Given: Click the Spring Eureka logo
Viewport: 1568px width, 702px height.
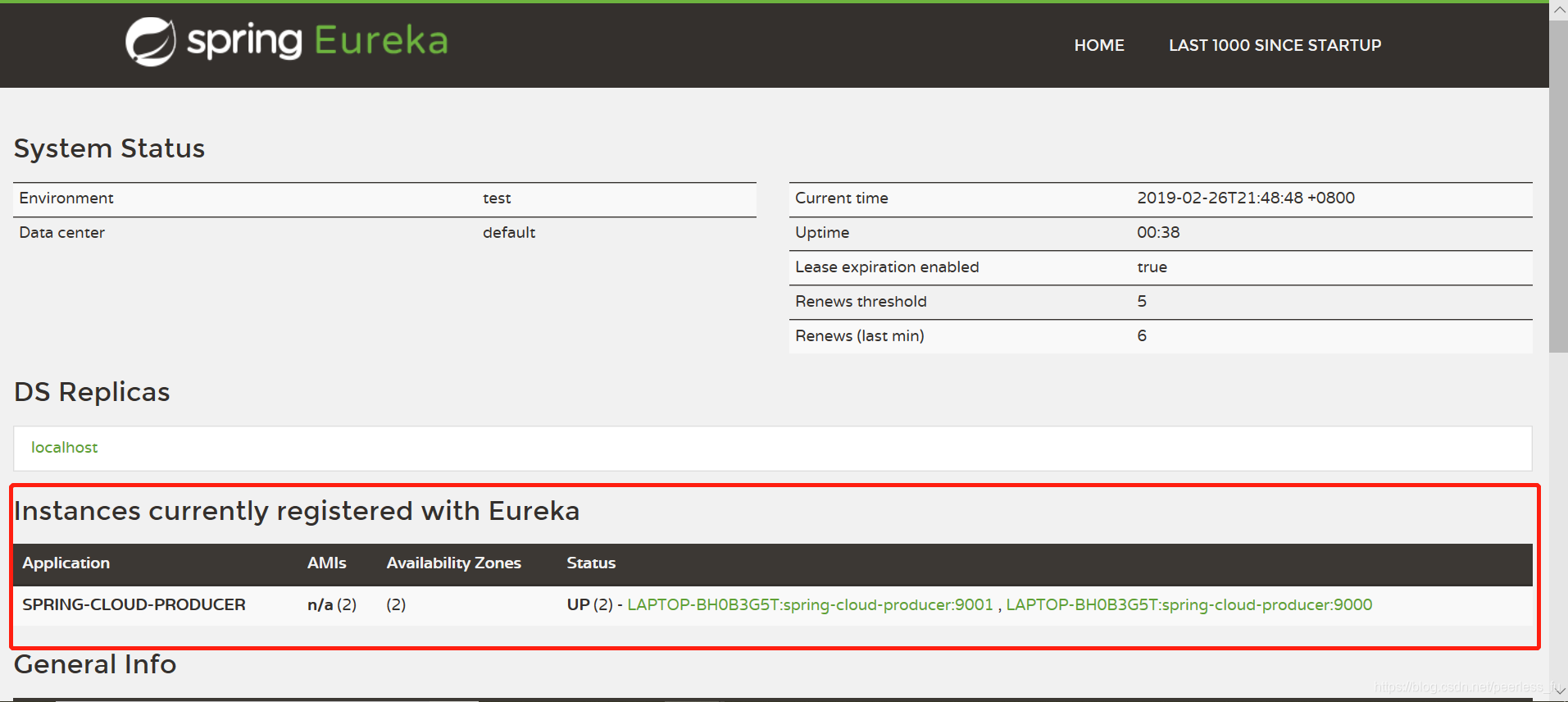Looking at the screenshot, I should [287, 41].
